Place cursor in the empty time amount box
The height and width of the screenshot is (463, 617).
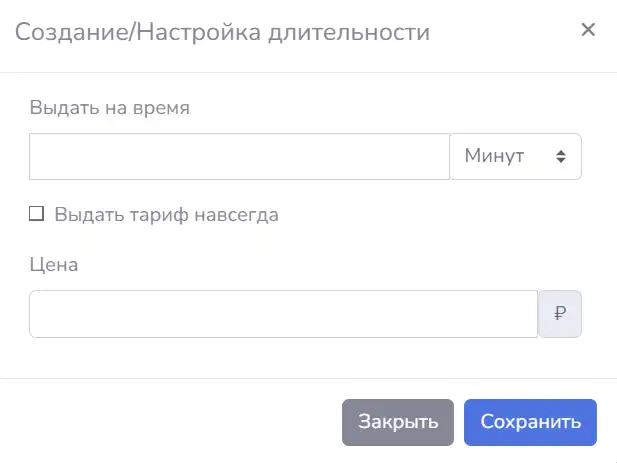tap(239, 157)
